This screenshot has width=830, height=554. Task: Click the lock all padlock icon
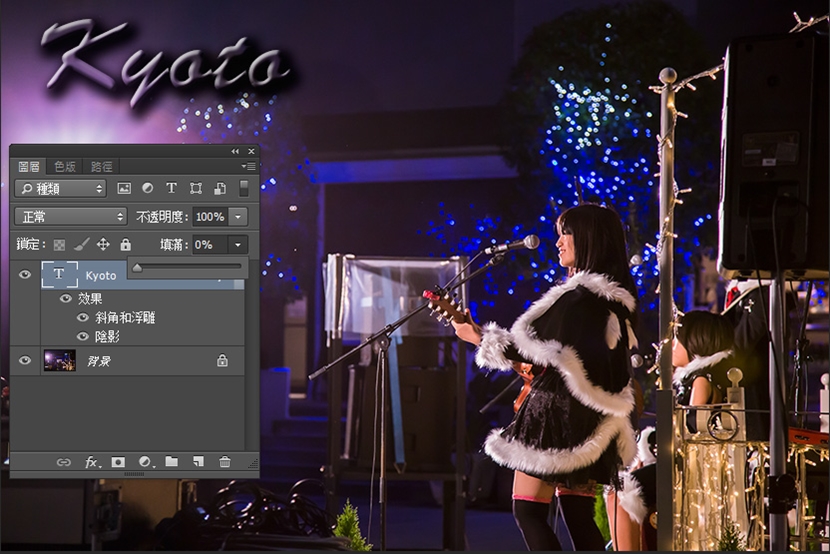tap(125, 244)
